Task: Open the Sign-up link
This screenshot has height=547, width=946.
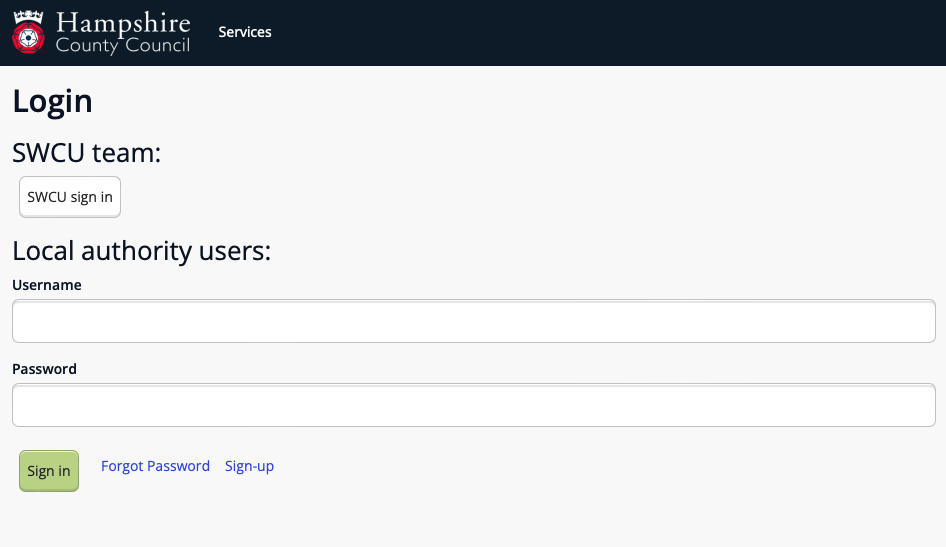Action: (x=249, y=466)
